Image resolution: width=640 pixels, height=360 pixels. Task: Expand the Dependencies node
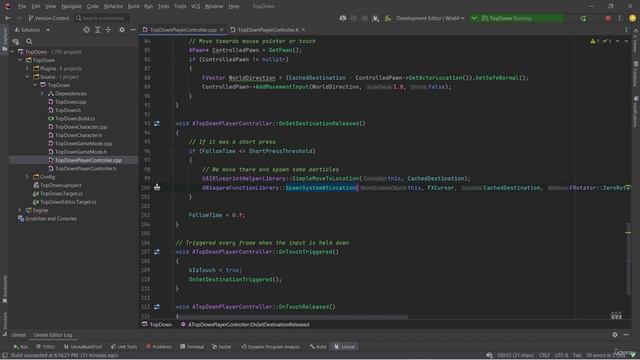[42, 93]
